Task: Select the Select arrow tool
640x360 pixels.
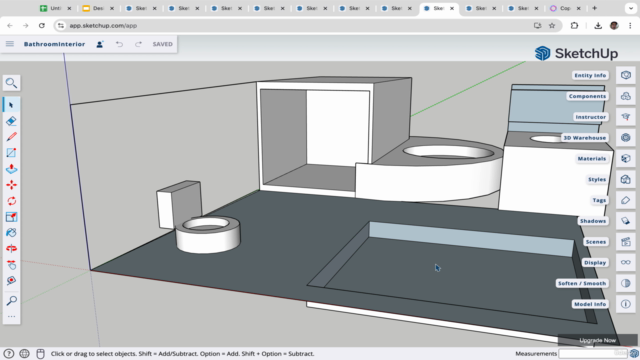Action: (x=11, y=105)
